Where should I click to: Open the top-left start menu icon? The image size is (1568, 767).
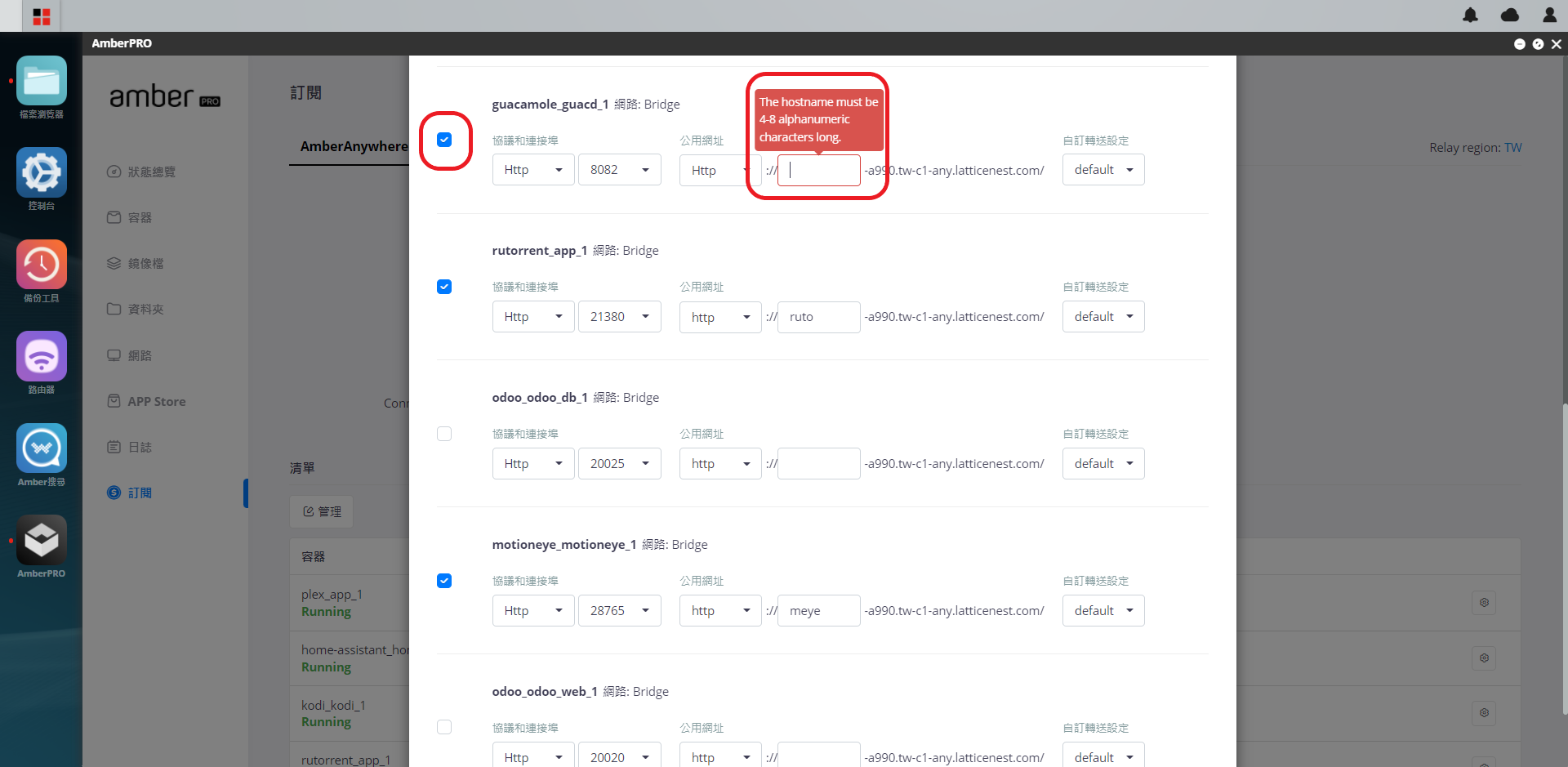[42, 16]
